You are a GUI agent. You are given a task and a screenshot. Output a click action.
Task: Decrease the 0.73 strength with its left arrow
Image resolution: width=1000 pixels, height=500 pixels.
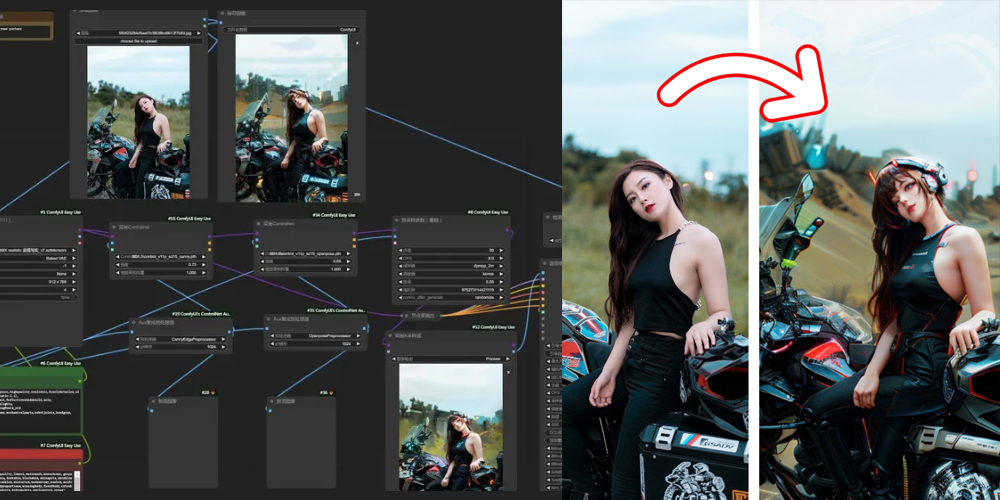pos(117,264)
